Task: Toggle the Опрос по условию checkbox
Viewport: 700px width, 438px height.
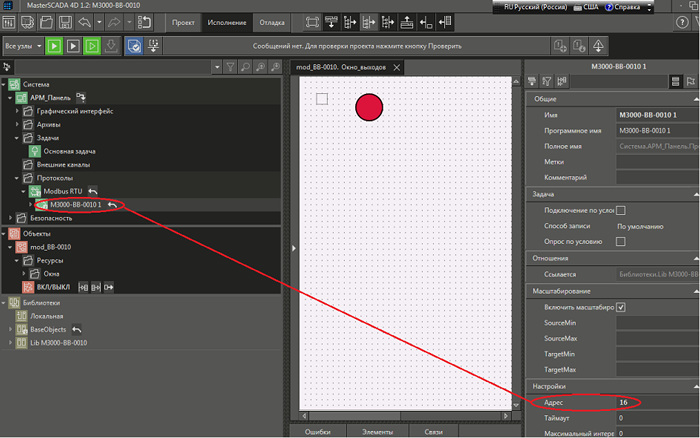Action: [621, 242]
